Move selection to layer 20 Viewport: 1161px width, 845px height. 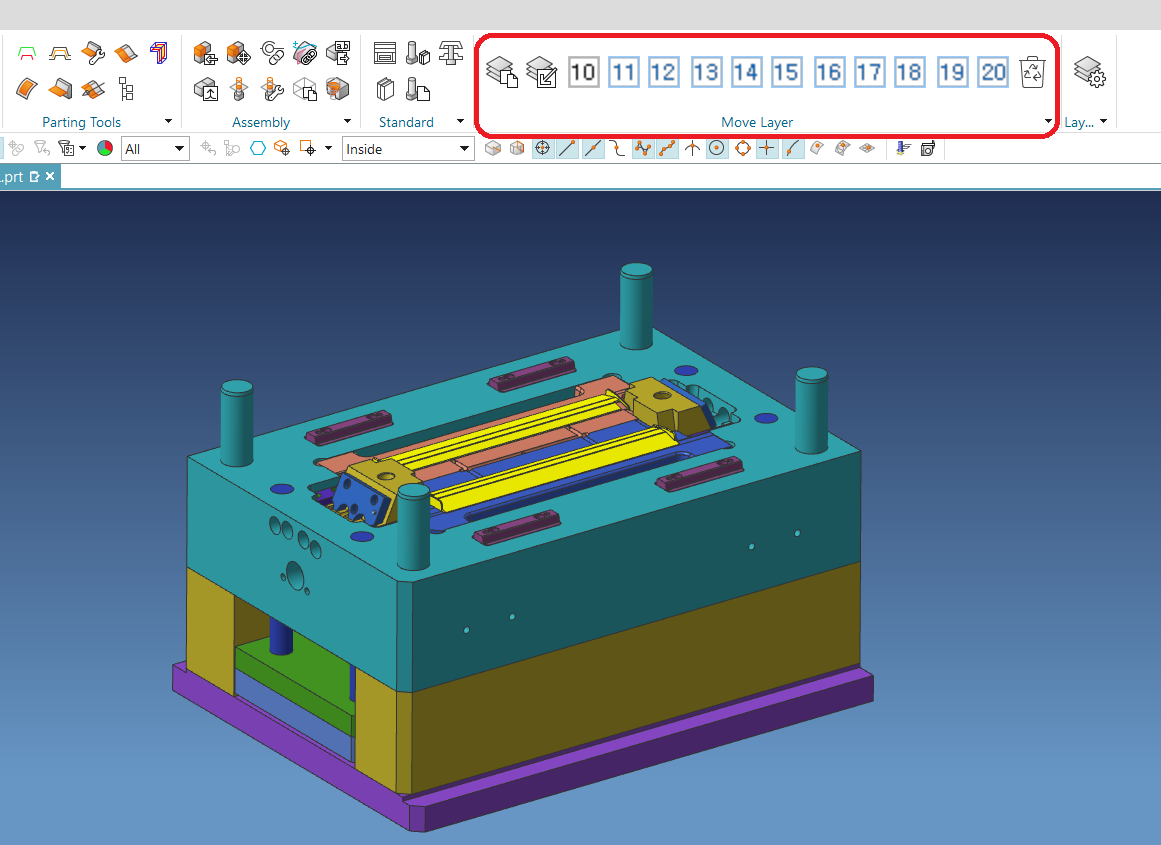click(992, 72)
